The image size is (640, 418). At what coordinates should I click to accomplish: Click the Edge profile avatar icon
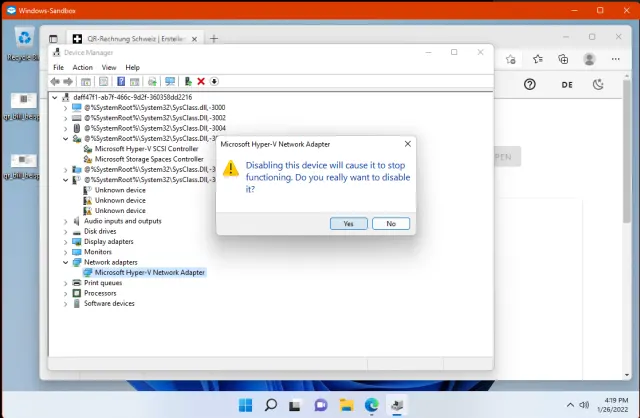[x=588, y=59]
